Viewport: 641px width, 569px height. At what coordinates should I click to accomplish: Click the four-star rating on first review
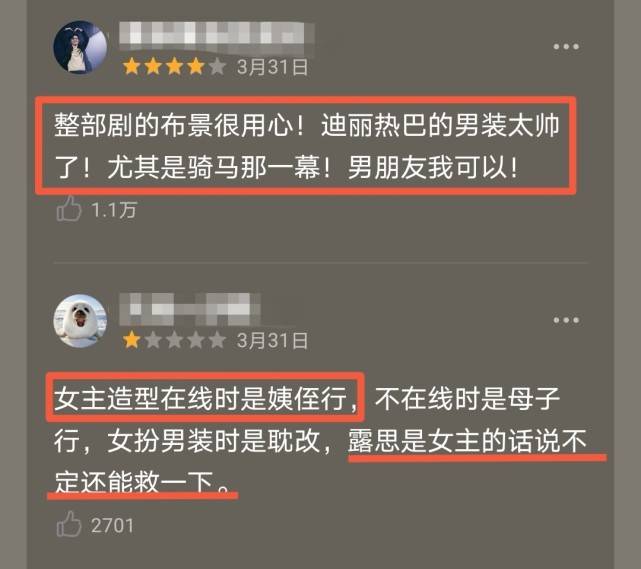point(174,66)
